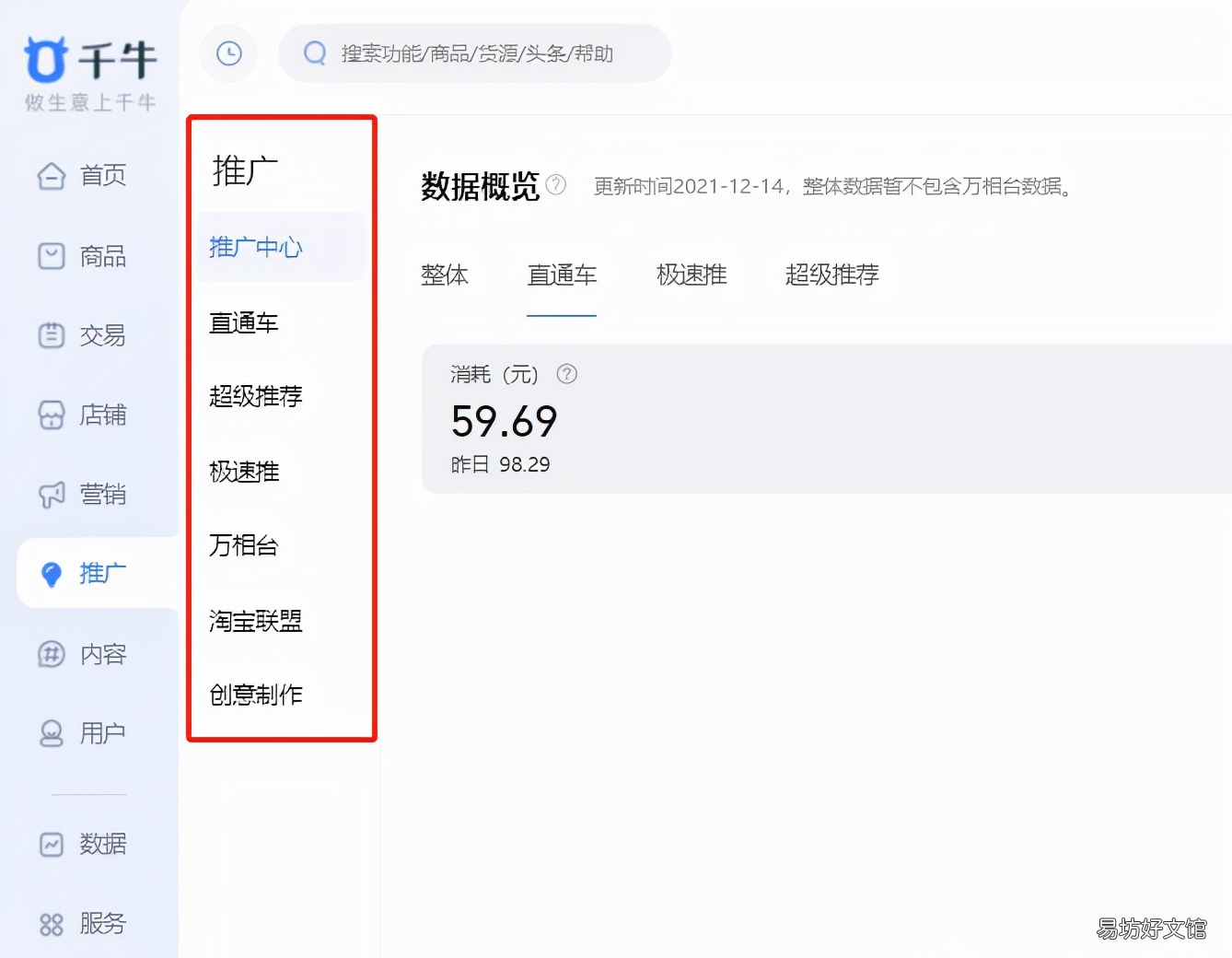The width and height of the screenshot is (1232, 958).
Task: Click the 服务 grid icon
Action: [x=52, y=924]
